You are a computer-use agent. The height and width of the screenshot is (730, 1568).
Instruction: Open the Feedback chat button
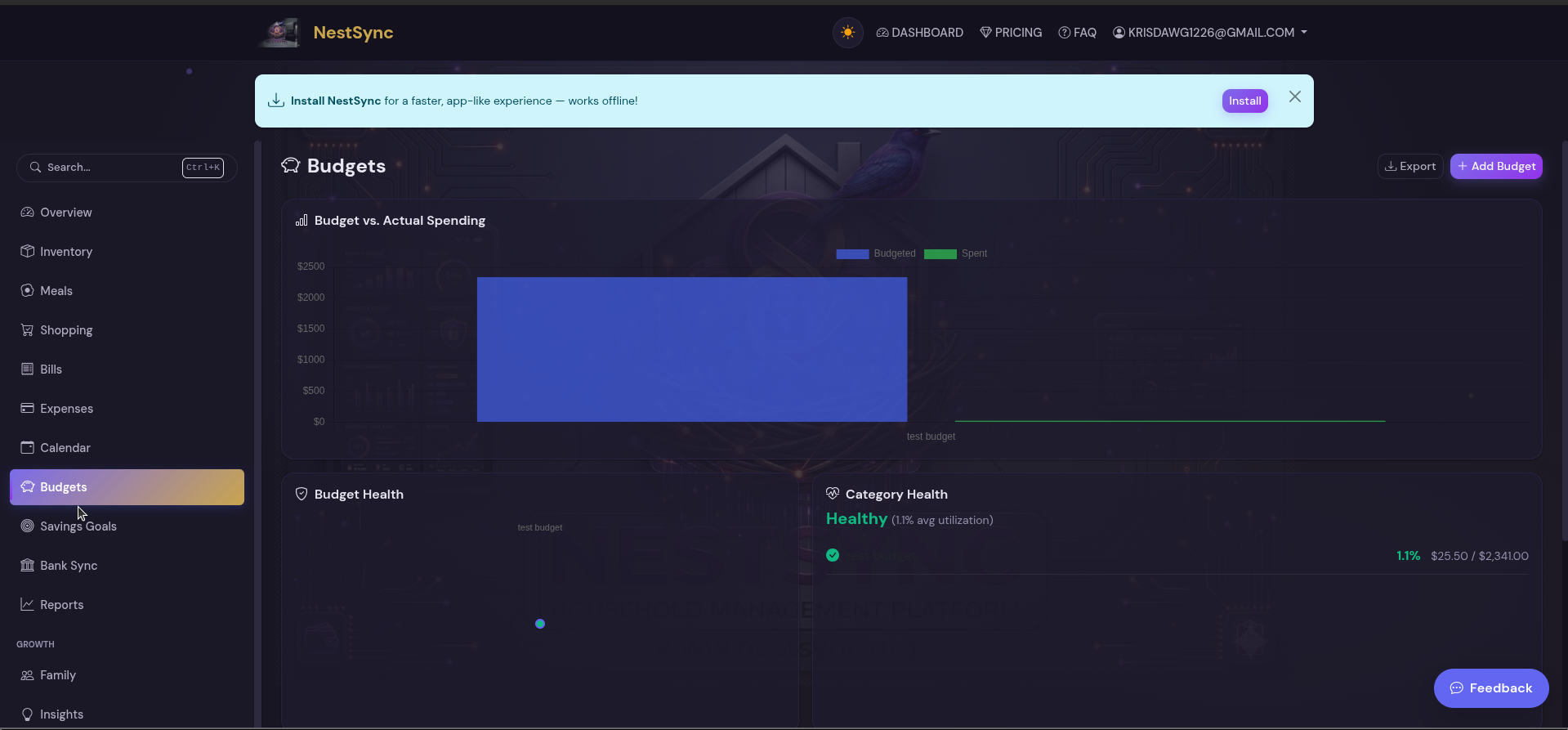pyautogui.click(x=1491, y=688)
